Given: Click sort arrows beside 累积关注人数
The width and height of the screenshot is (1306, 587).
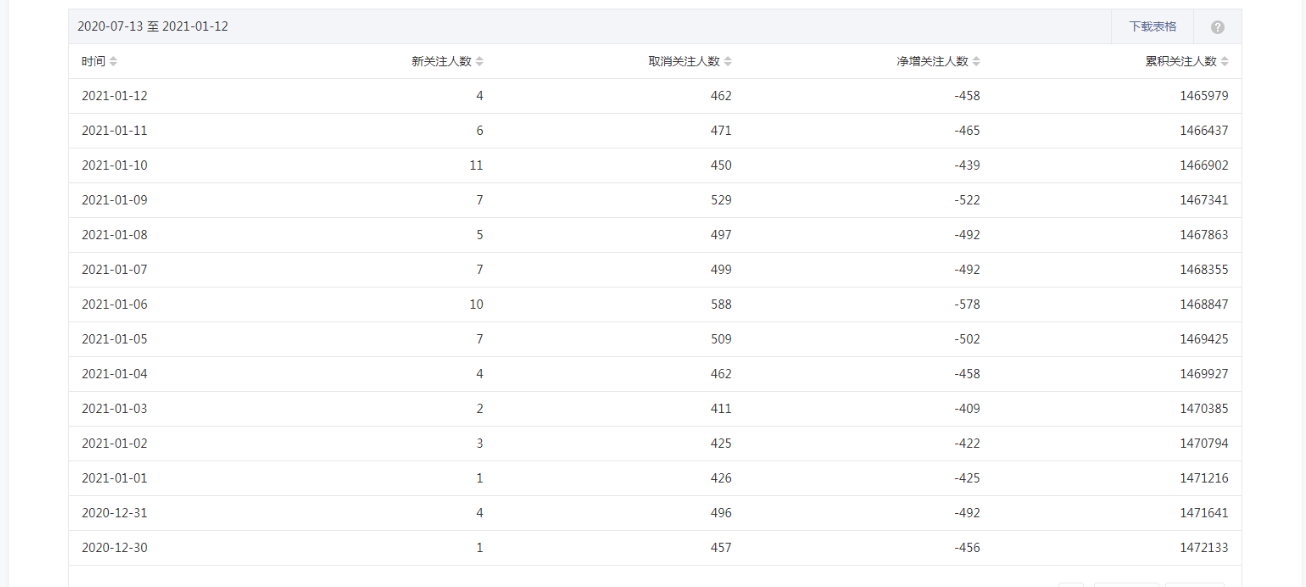Looking at the screenshot, I should pos(1225,62).
